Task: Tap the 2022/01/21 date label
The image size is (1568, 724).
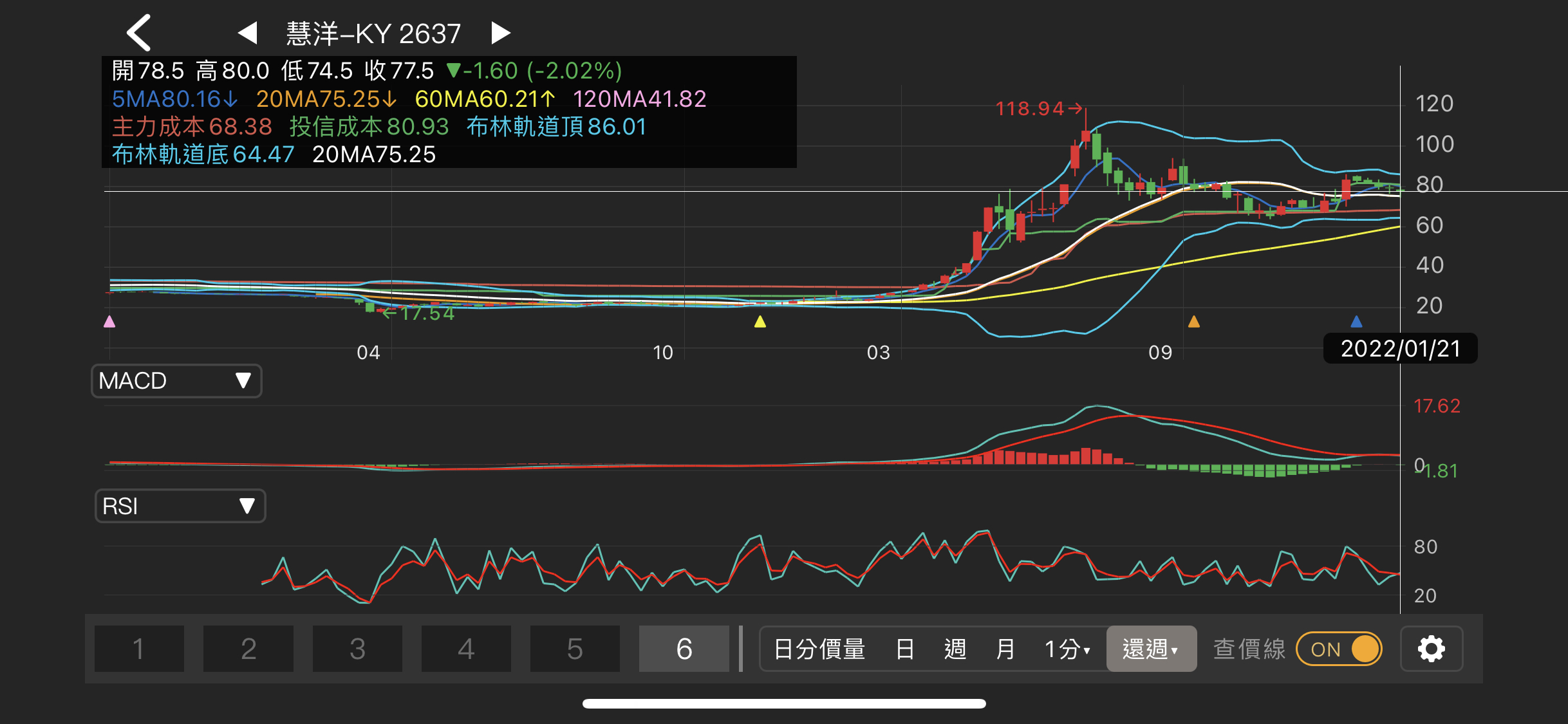Action: [1400, 349]
